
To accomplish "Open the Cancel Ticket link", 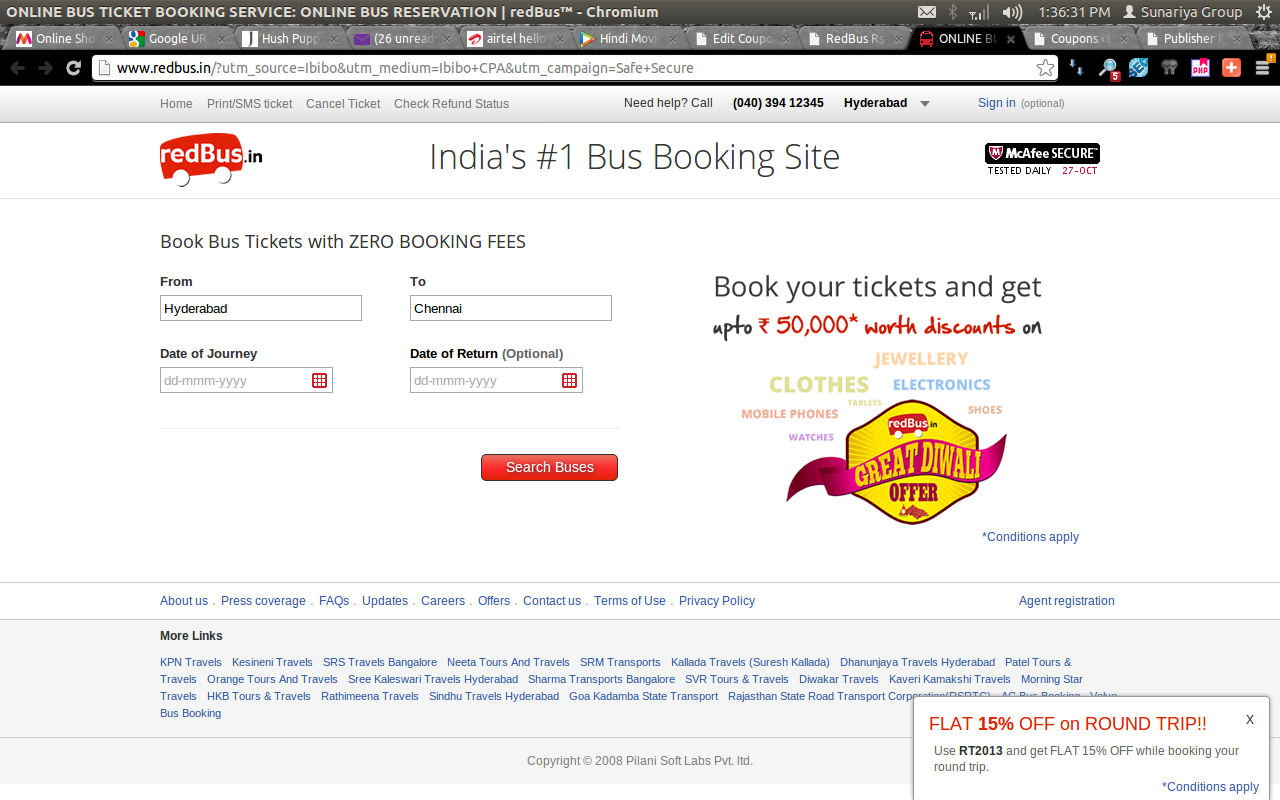I will pyautogui.click(x=343, y=104).
